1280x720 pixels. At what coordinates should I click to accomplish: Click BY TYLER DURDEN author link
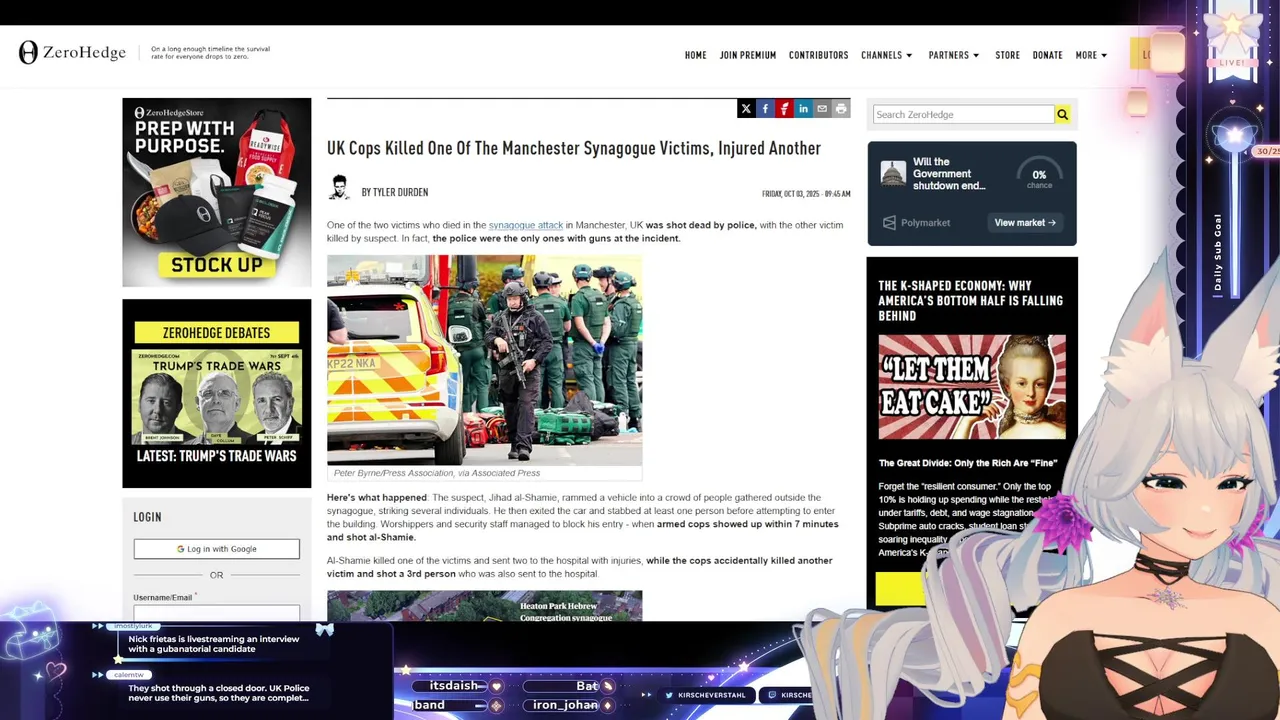(395, 192)
